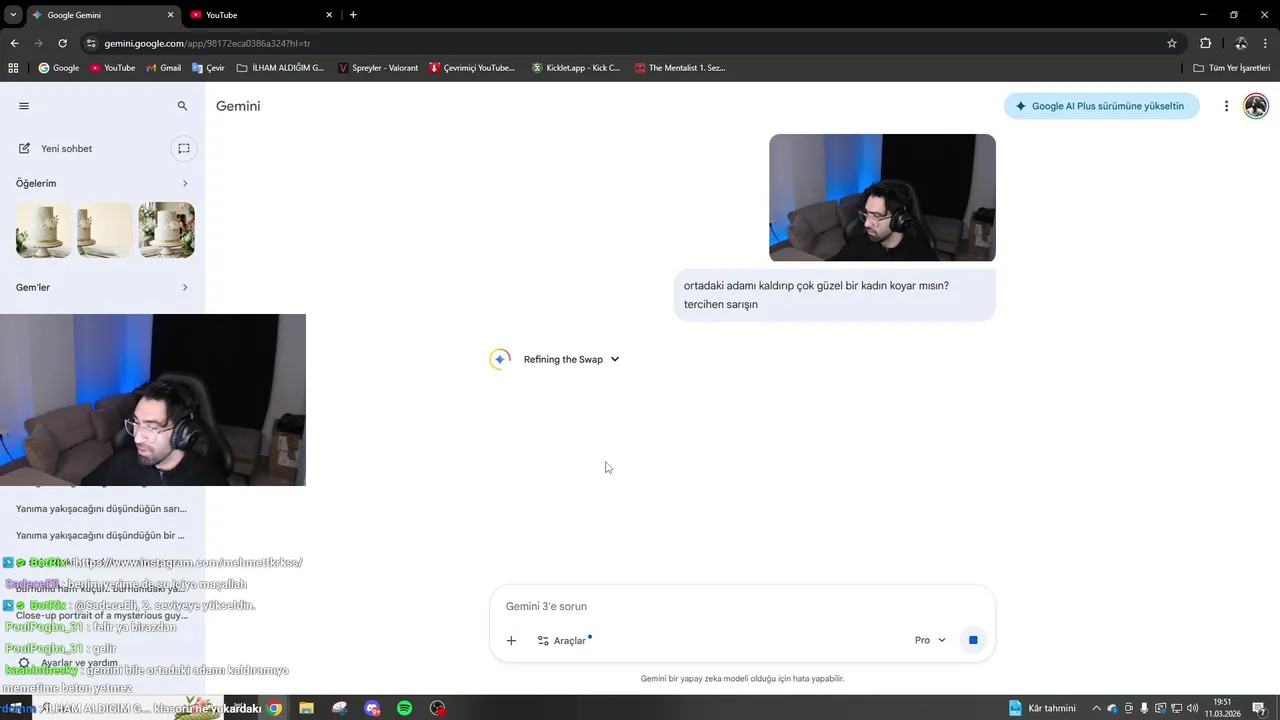This screenshot has width=1280, height=720.
Task: Open the İLHAM ALDIĞIM G... bookmark folder
Action: (281, 68)
